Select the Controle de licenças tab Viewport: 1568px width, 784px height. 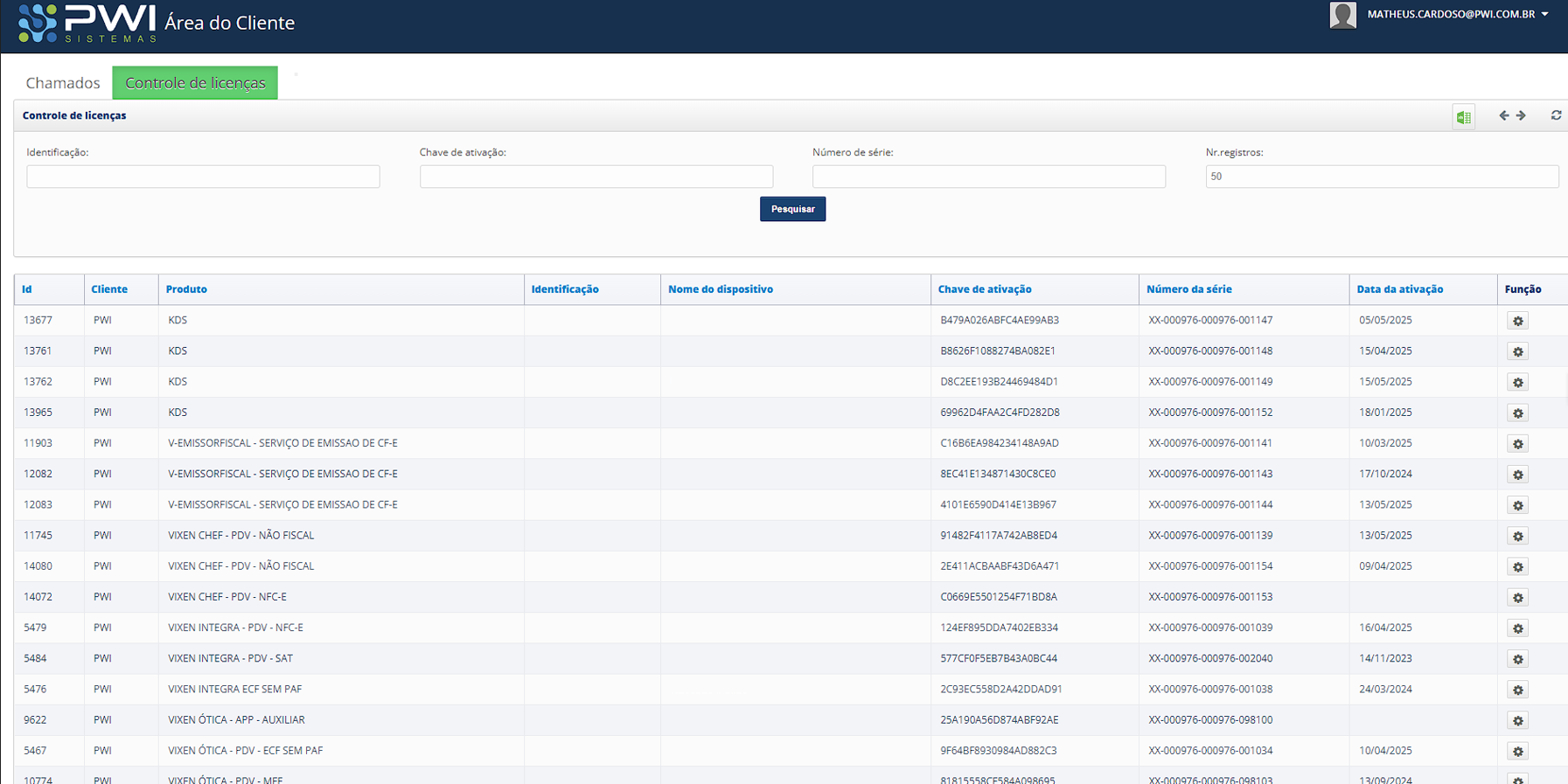click(195, 83)
